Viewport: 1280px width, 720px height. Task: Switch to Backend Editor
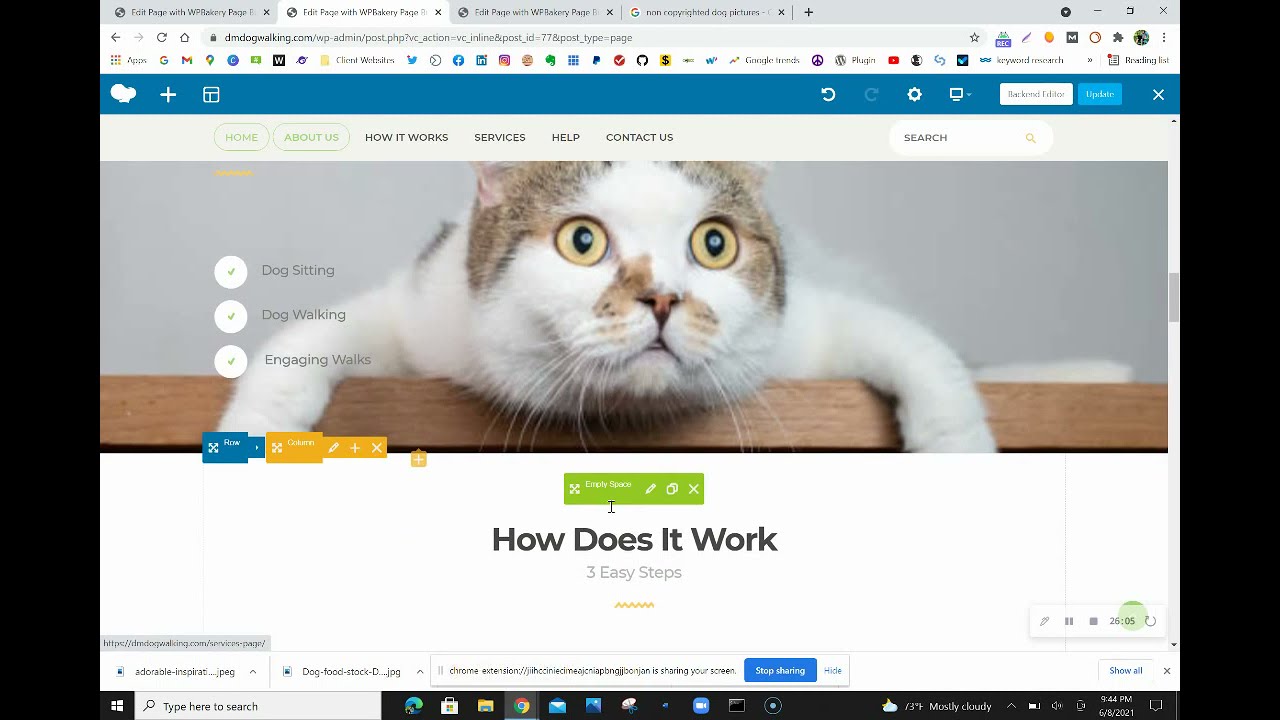click(1036, 94)
